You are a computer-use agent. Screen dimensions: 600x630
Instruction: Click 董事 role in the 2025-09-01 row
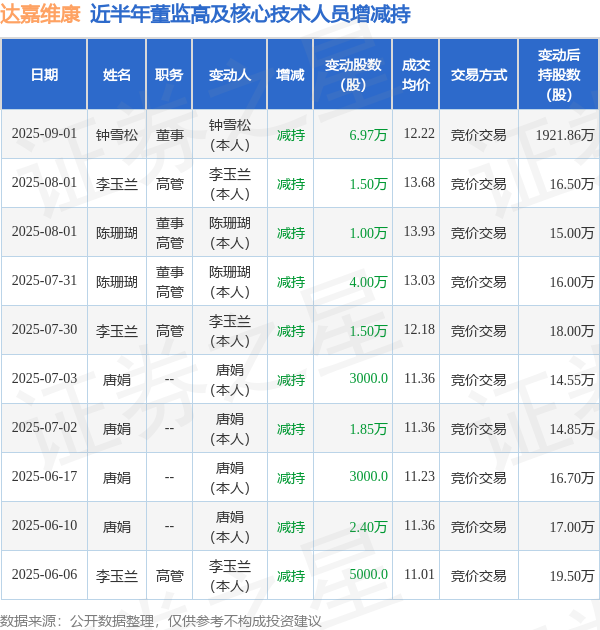coord(170,135)
